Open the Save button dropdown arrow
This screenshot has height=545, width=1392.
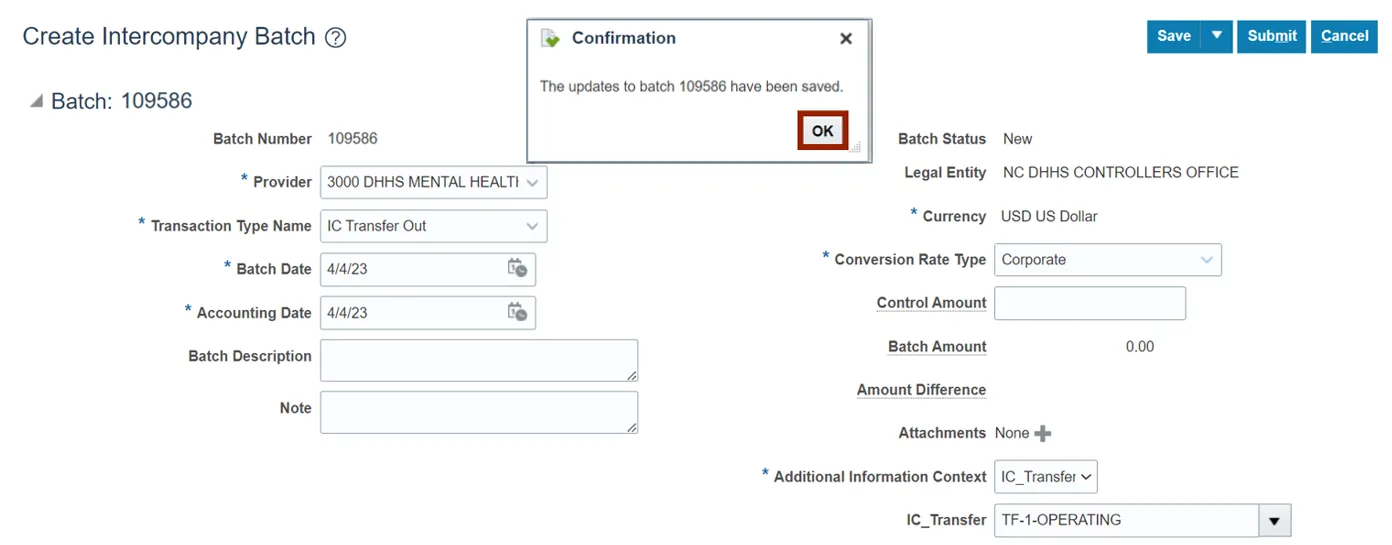click(1216, 36)
